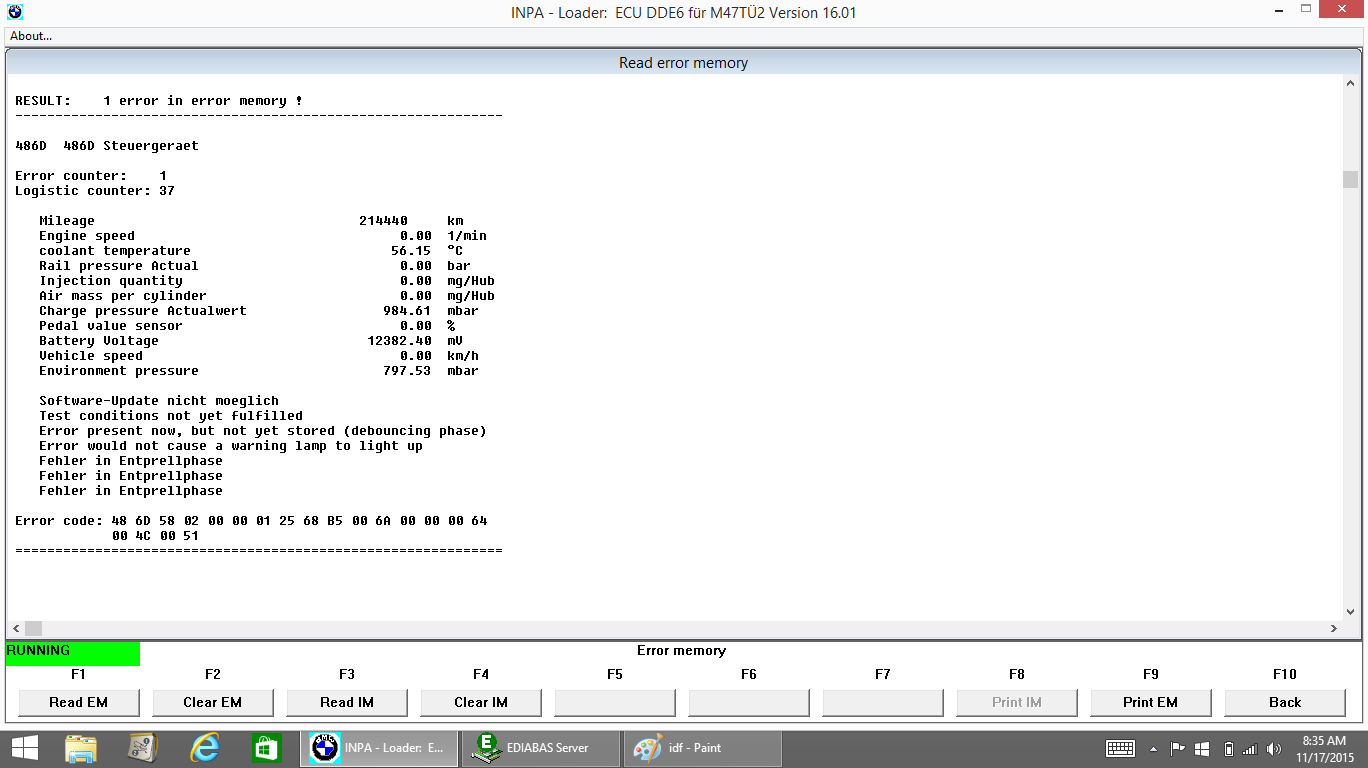This screenshot has height=768, width=1368.
Task: Click the environment pressure value 797.53
Action: 407,371
